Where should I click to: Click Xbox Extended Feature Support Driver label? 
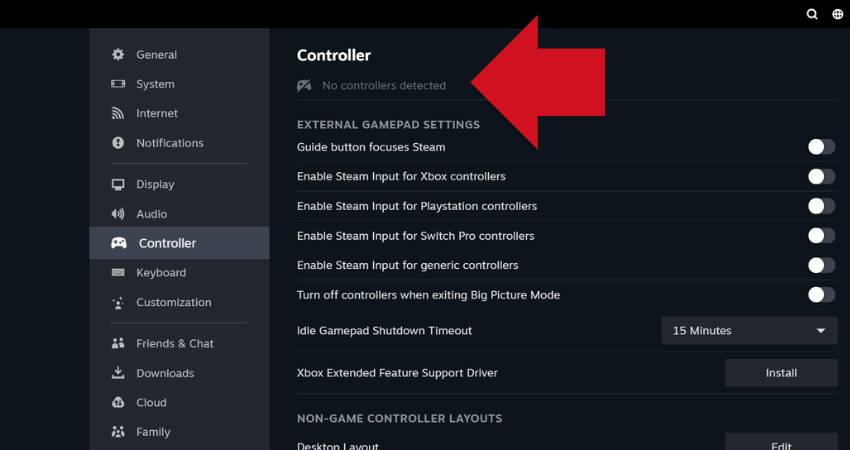click(x=397, y=372)
